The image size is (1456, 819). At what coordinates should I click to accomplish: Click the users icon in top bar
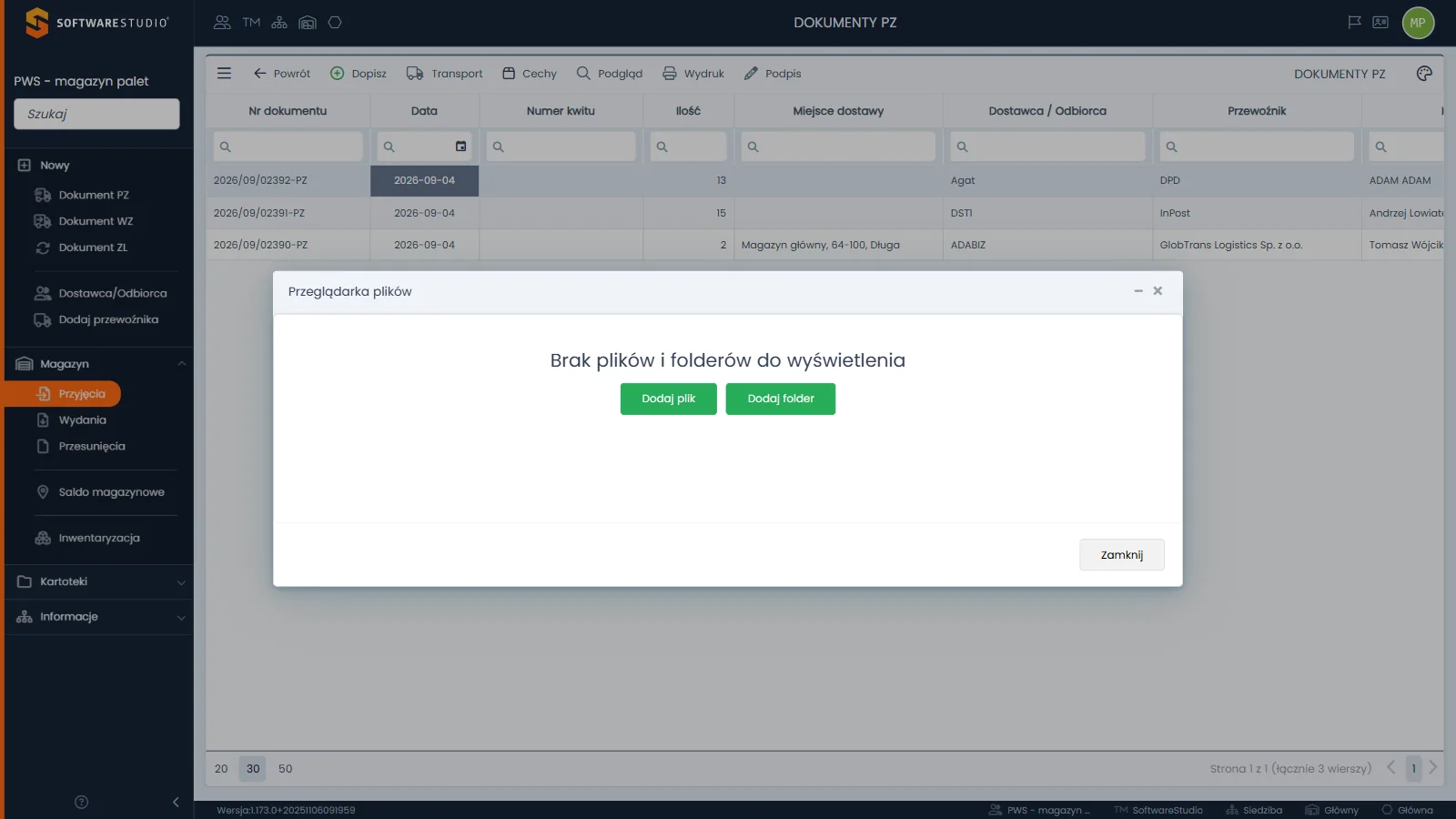pyautogui.click(x=222, y=23)
